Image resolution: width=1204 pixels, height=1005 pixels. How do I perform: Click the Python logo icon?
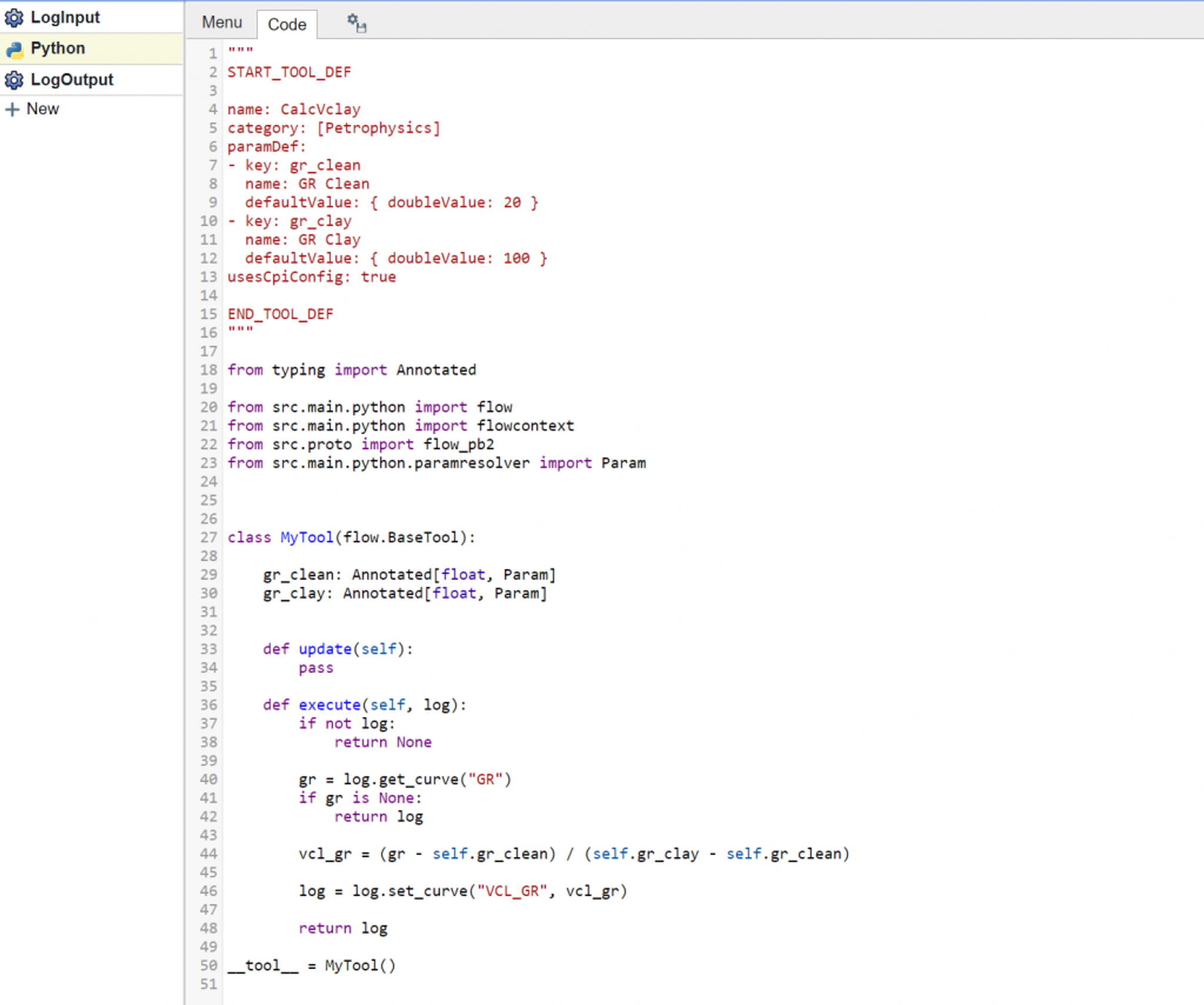14,49
